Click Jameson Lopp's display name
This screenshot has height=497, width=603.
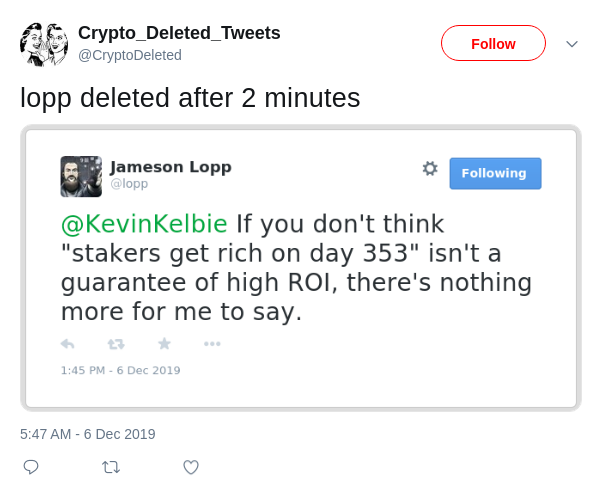pos(171,167)
